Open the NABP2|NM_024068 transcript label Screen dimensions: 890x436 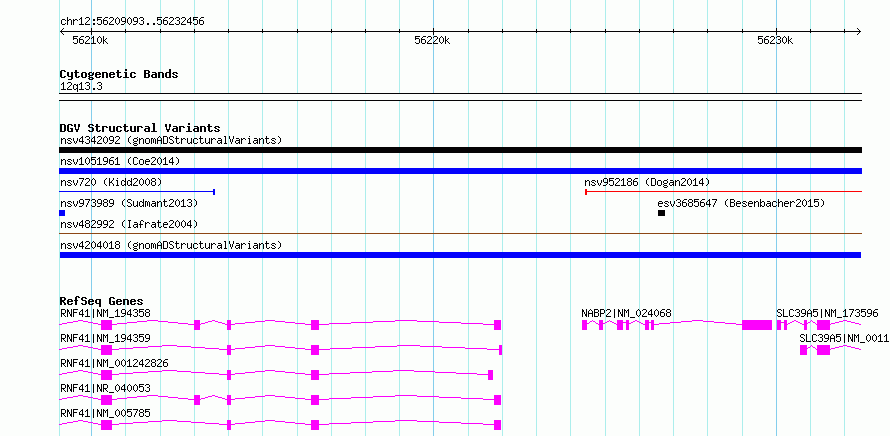pyautogui.click(x=627, y=313)
